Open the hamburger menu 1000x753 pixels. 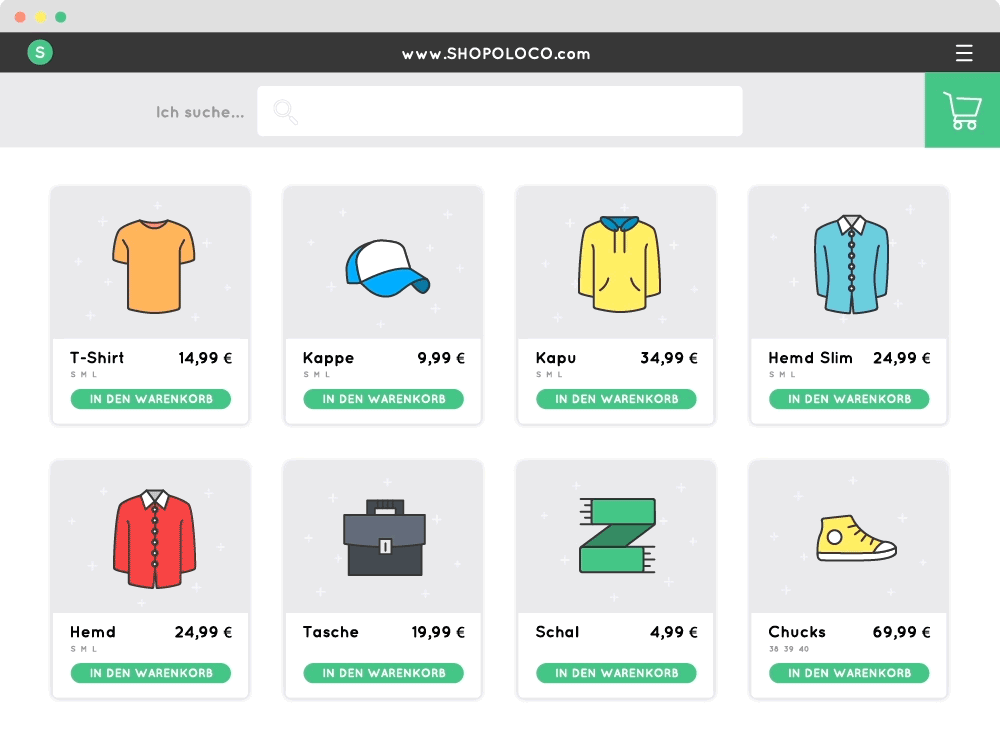(964, 53)
